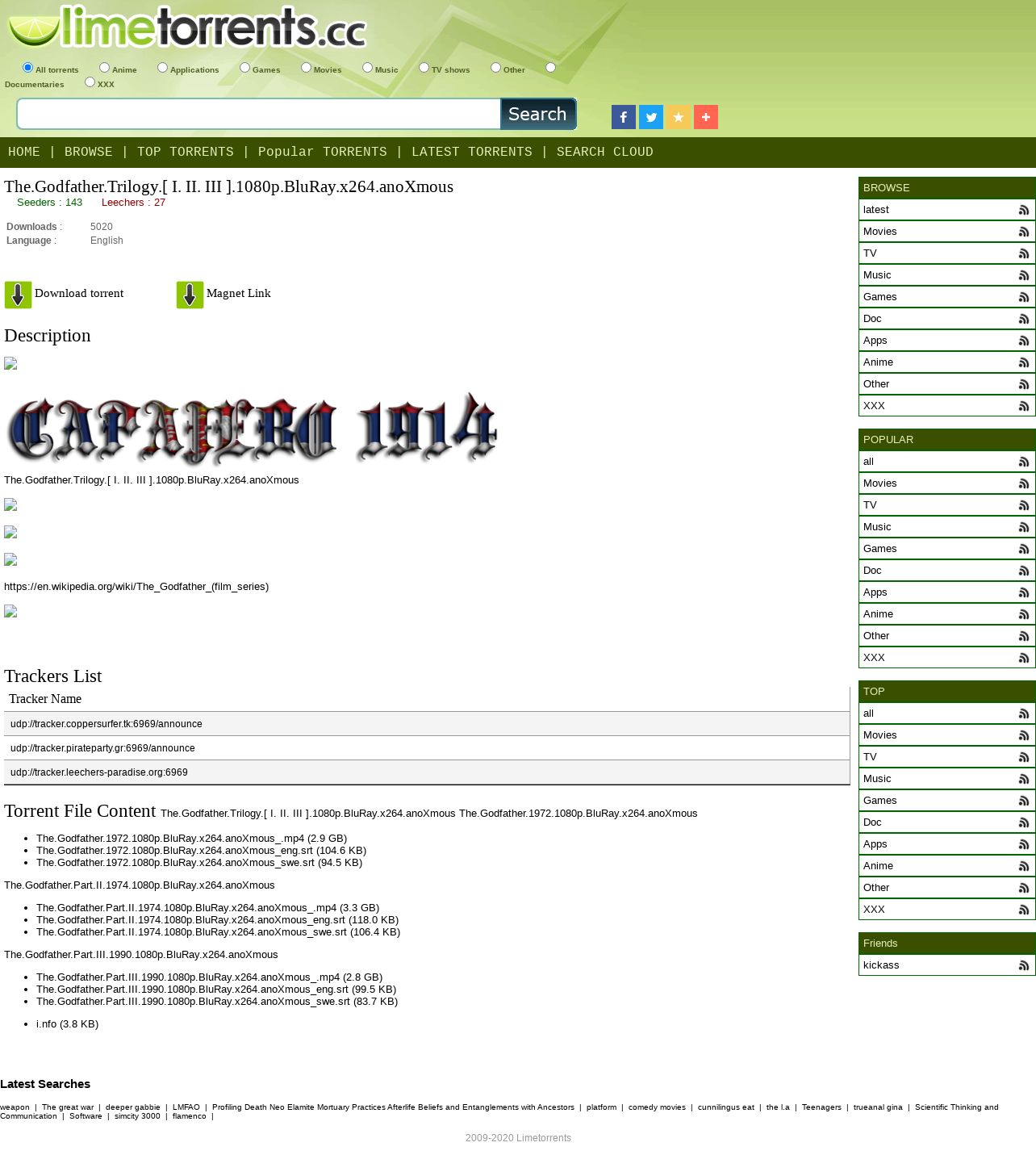The height and width of the screenshot is (1155, 1036).
Task: Click the Search button
Action: click(538, 114)
